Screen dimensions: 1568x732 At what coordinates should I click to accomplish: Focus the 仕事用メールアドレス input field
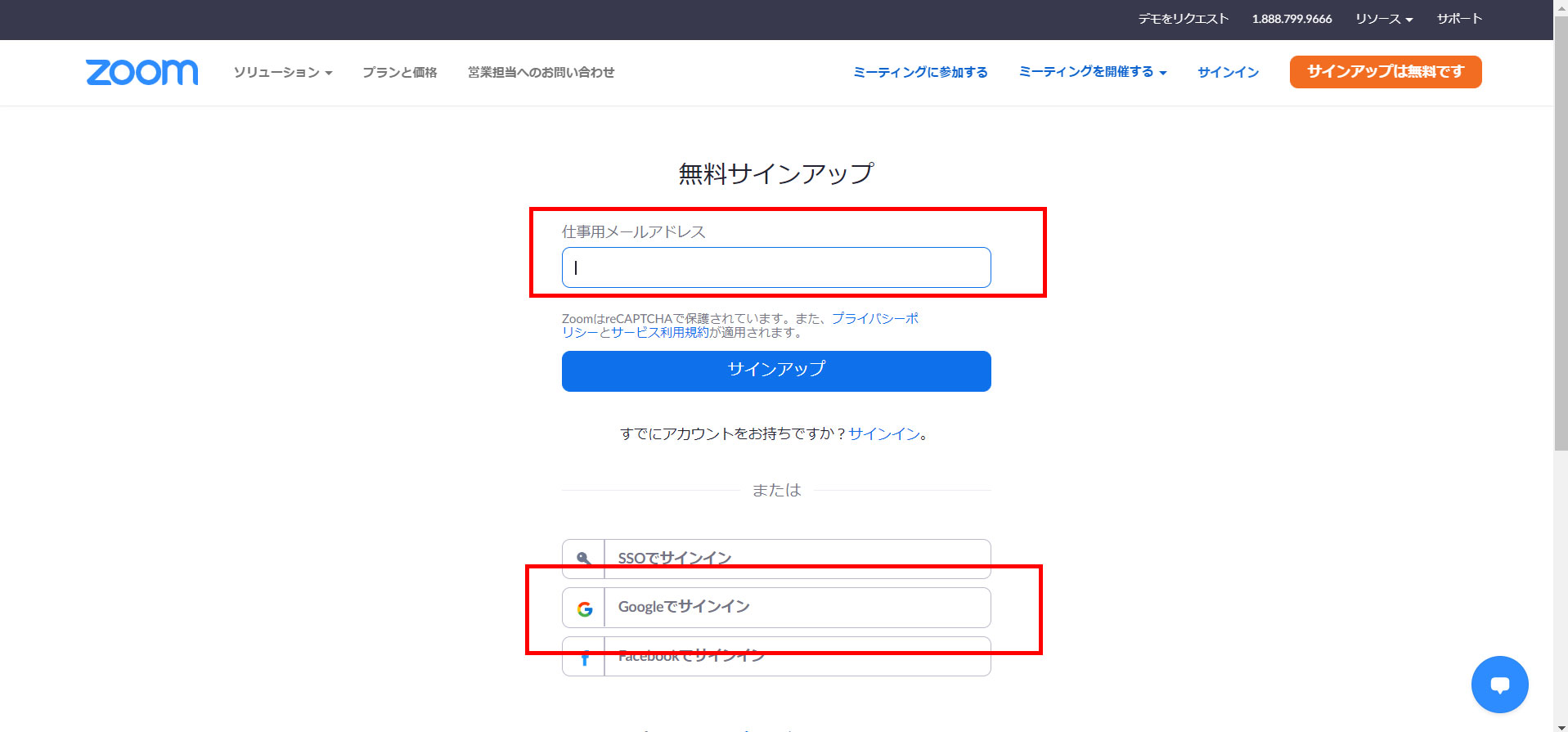[x=776, y=267]
